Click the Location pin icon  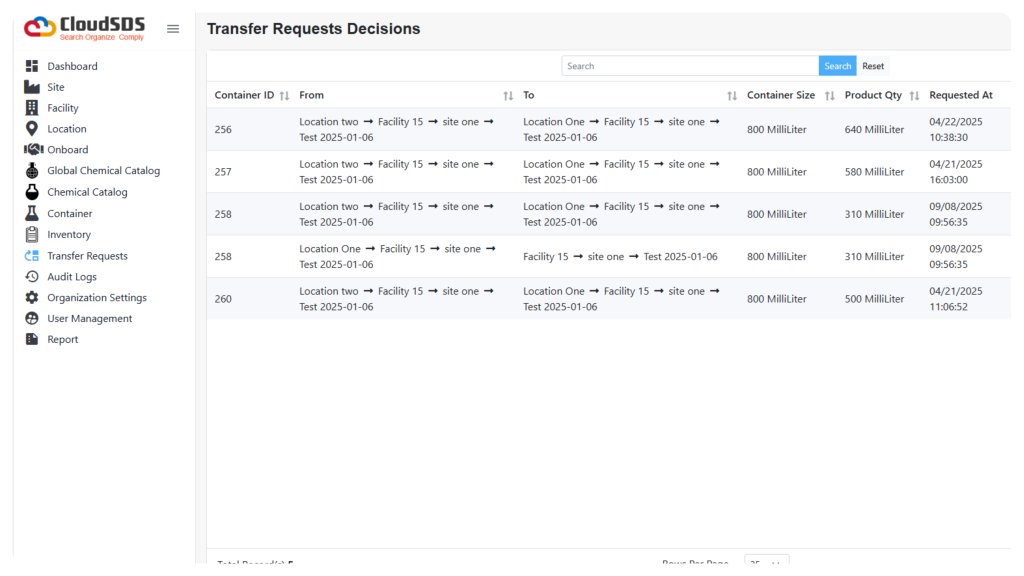click(31, 129)
